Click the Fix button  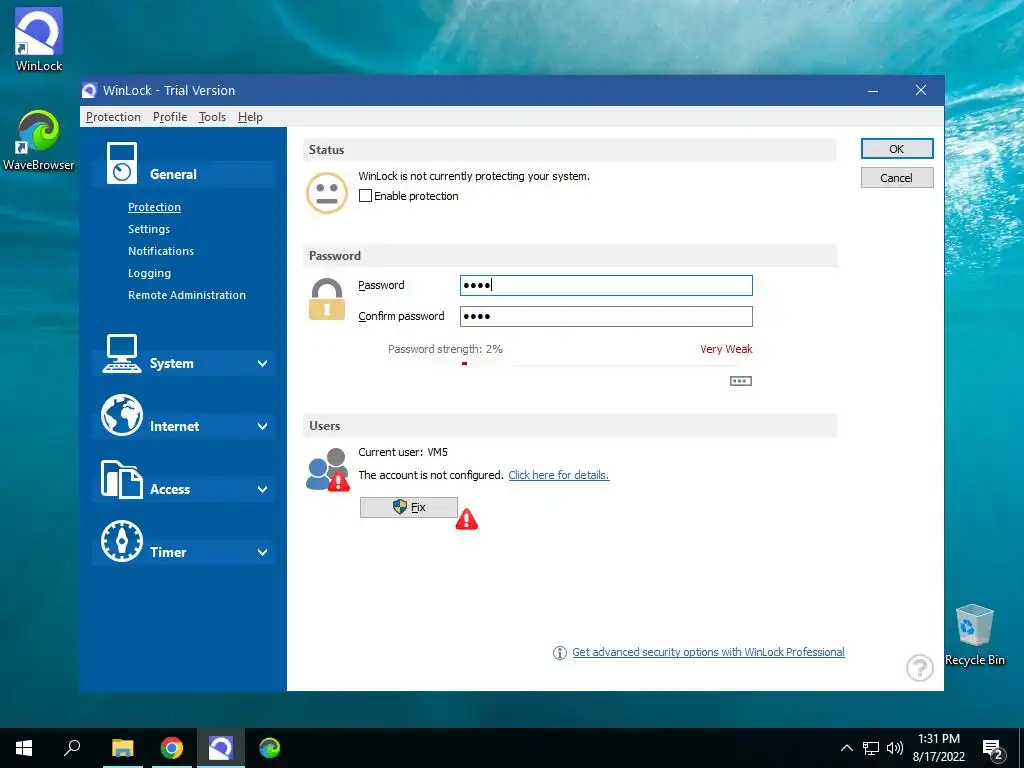tap(409, 507)
